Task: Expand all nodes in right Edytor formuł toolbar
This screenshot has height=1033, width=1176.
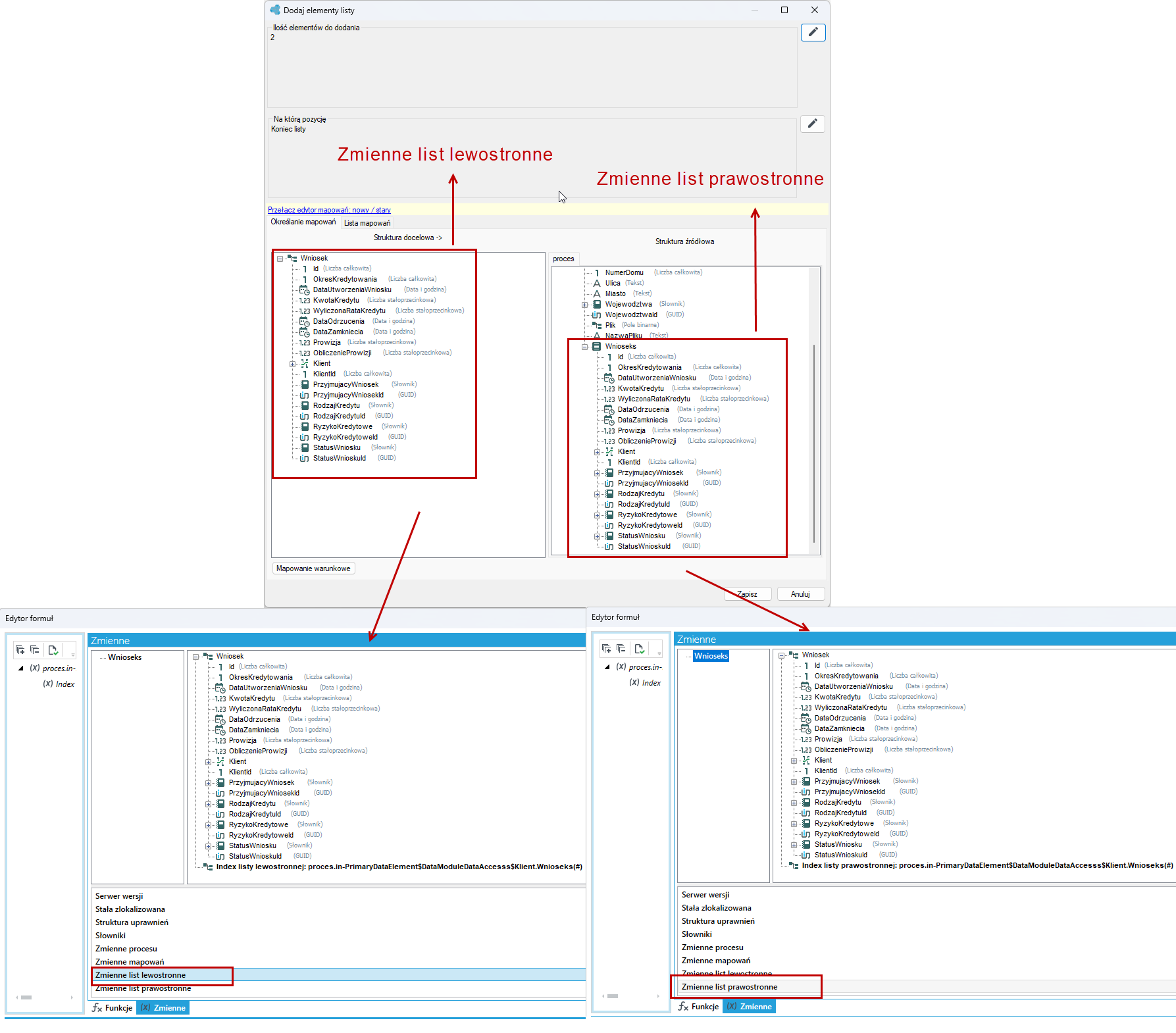Action: pos(607,649)
